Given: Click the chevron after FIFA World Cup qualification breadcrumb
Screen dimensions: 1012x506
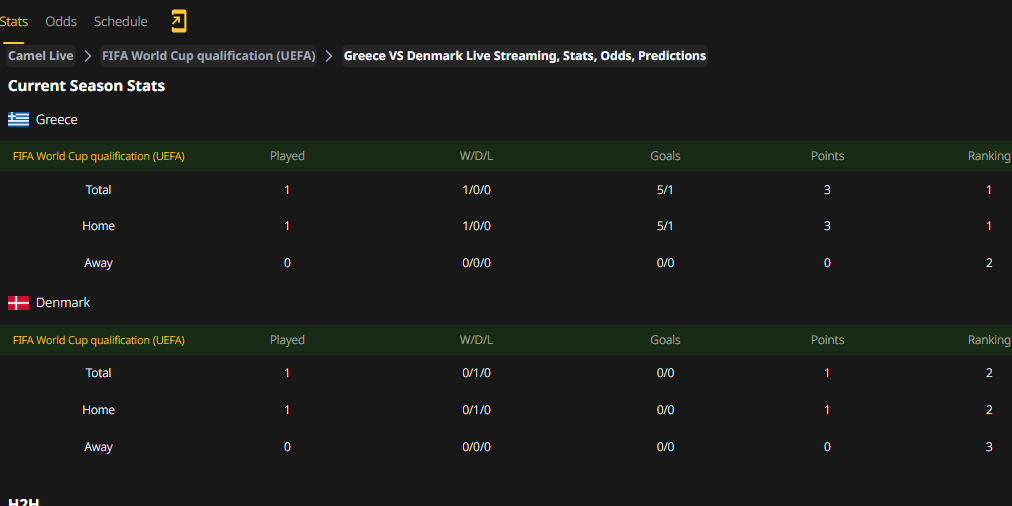Looking at the screenshot, I should click(x=329, y=56).
